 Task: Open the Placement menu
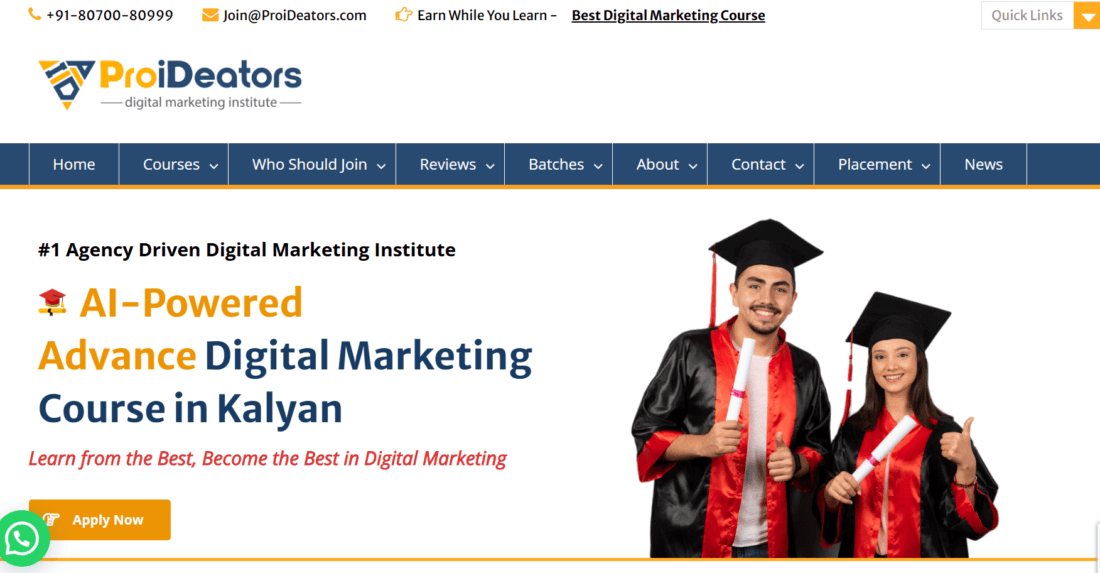pyautogui.click(x=877, y=165)
